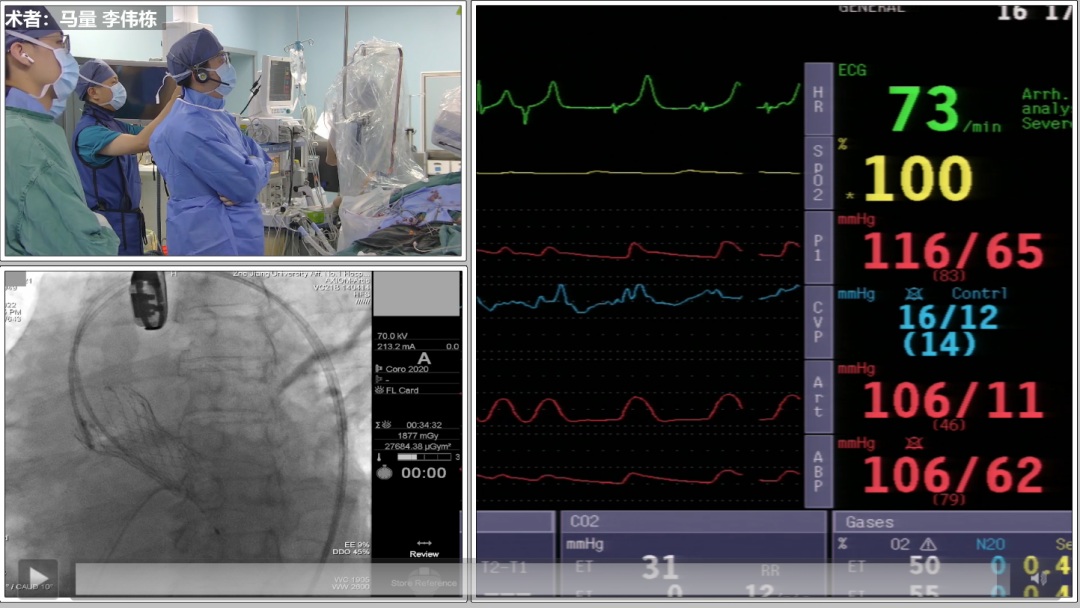Click the T2-T1 temperature label
The width and height of the screenshot is (1080, 608).
point(505,567)
